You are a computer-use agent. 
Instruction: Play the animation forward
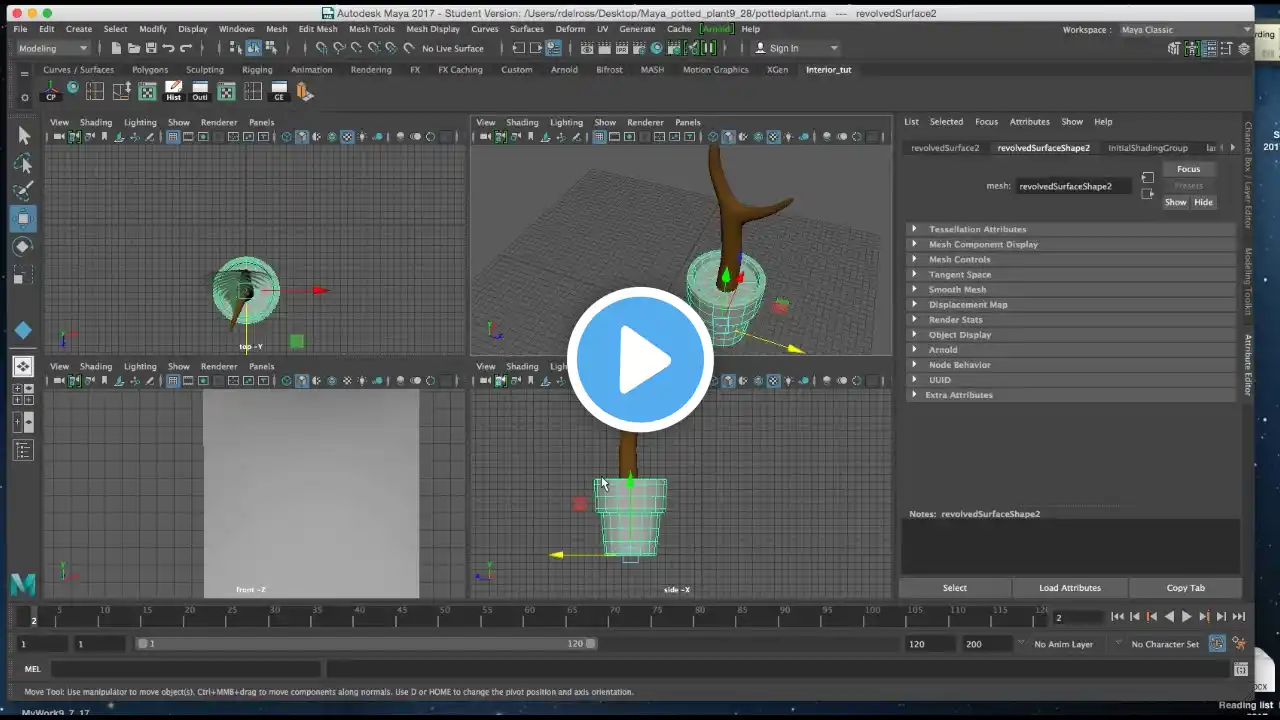(x=1187, y=617)
